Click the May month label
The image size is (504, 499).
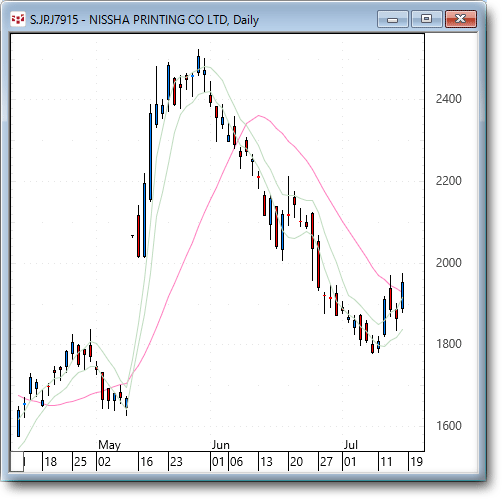pyautogui.click(x=109, y=445)
